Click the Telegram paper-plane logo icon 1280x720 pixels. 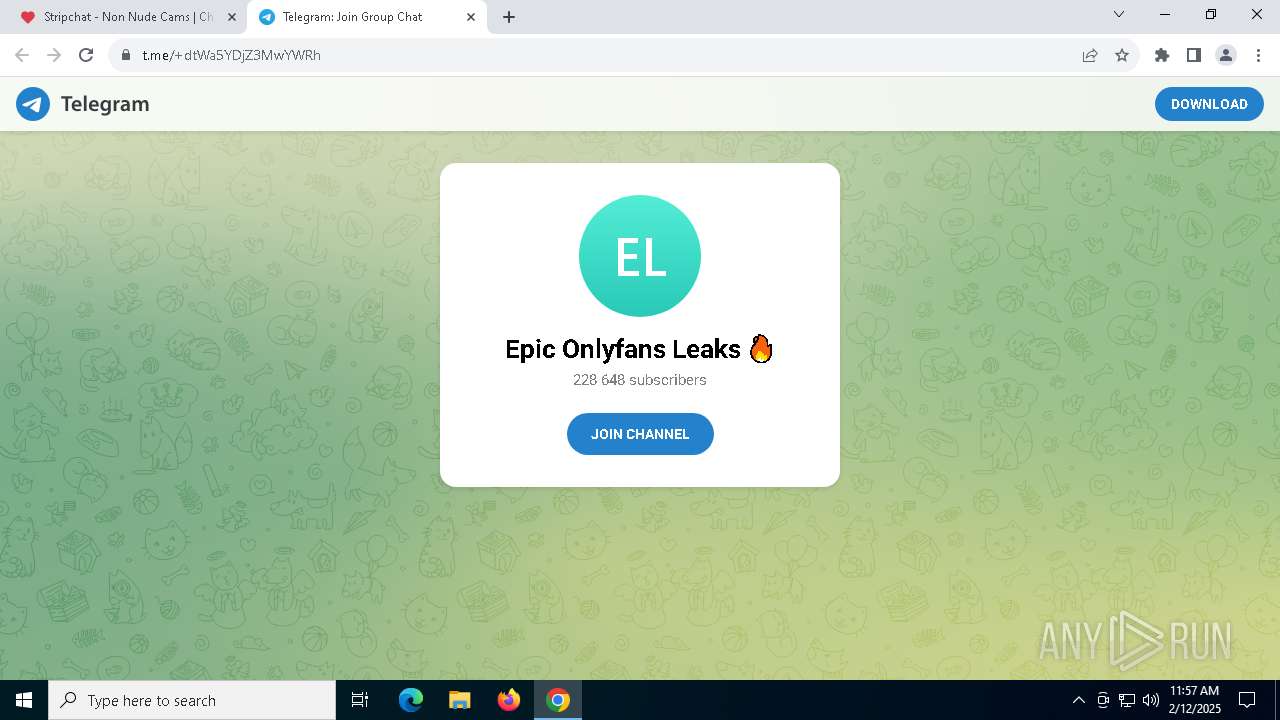tap(33, 104)
